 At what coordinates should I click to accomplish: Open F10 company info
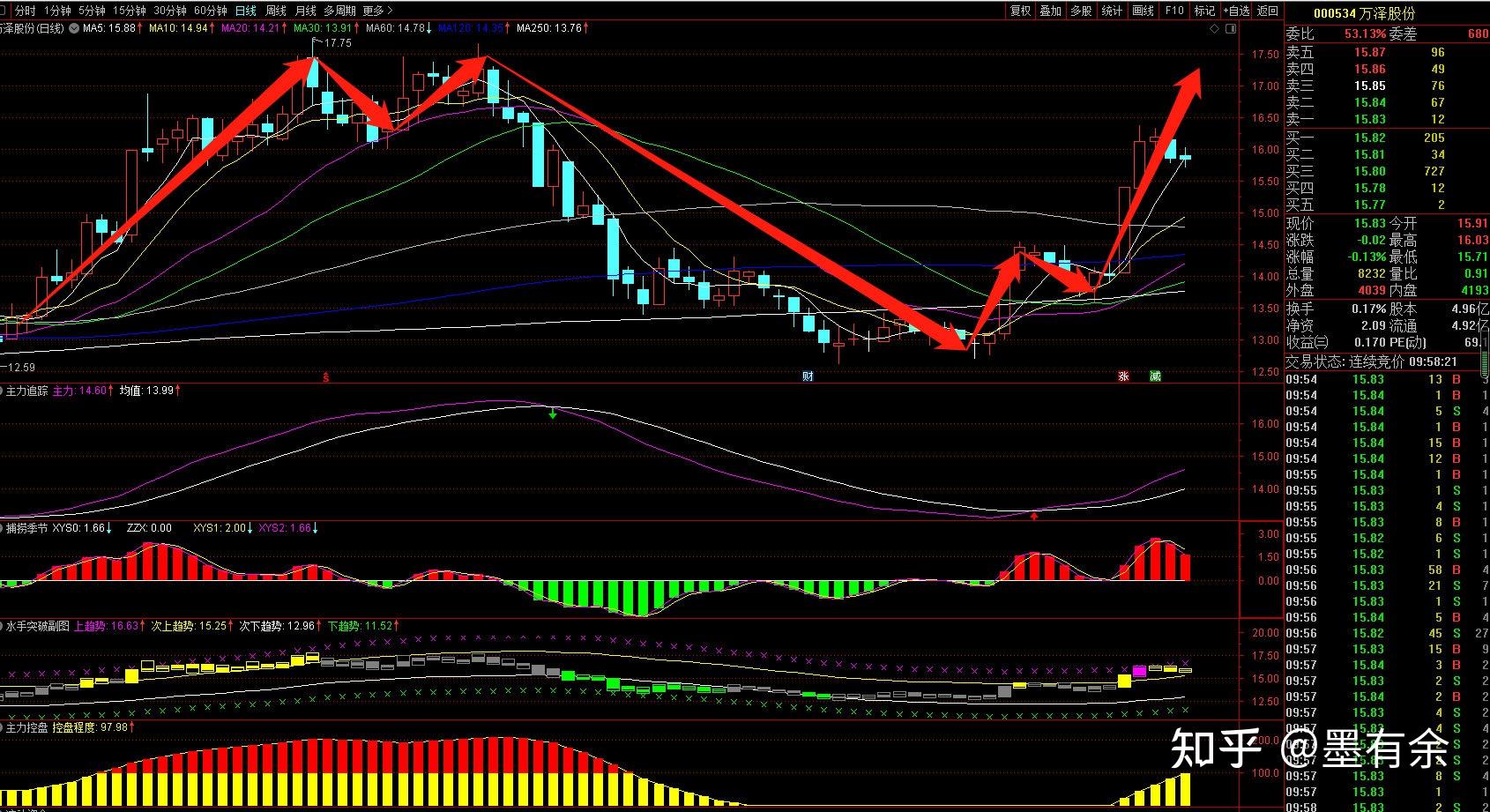(1174, 11)
